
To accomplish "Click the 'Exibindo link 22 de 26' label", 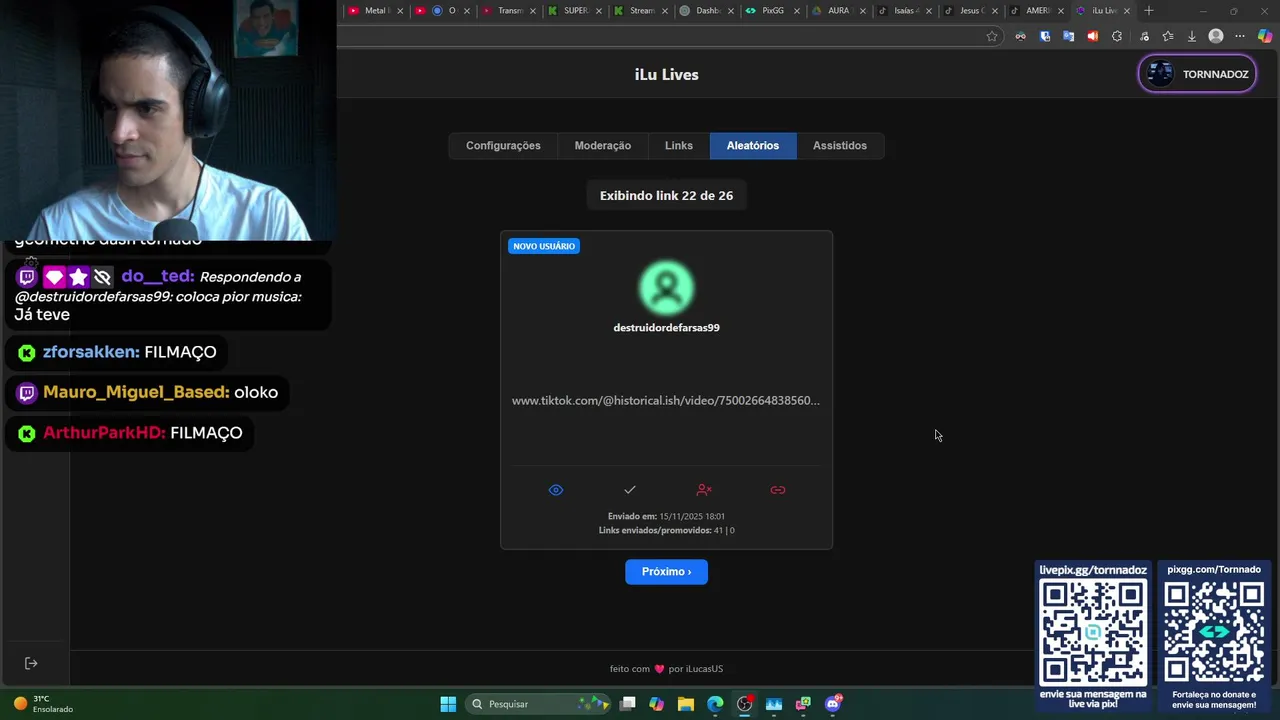I will tap(666, 196).
